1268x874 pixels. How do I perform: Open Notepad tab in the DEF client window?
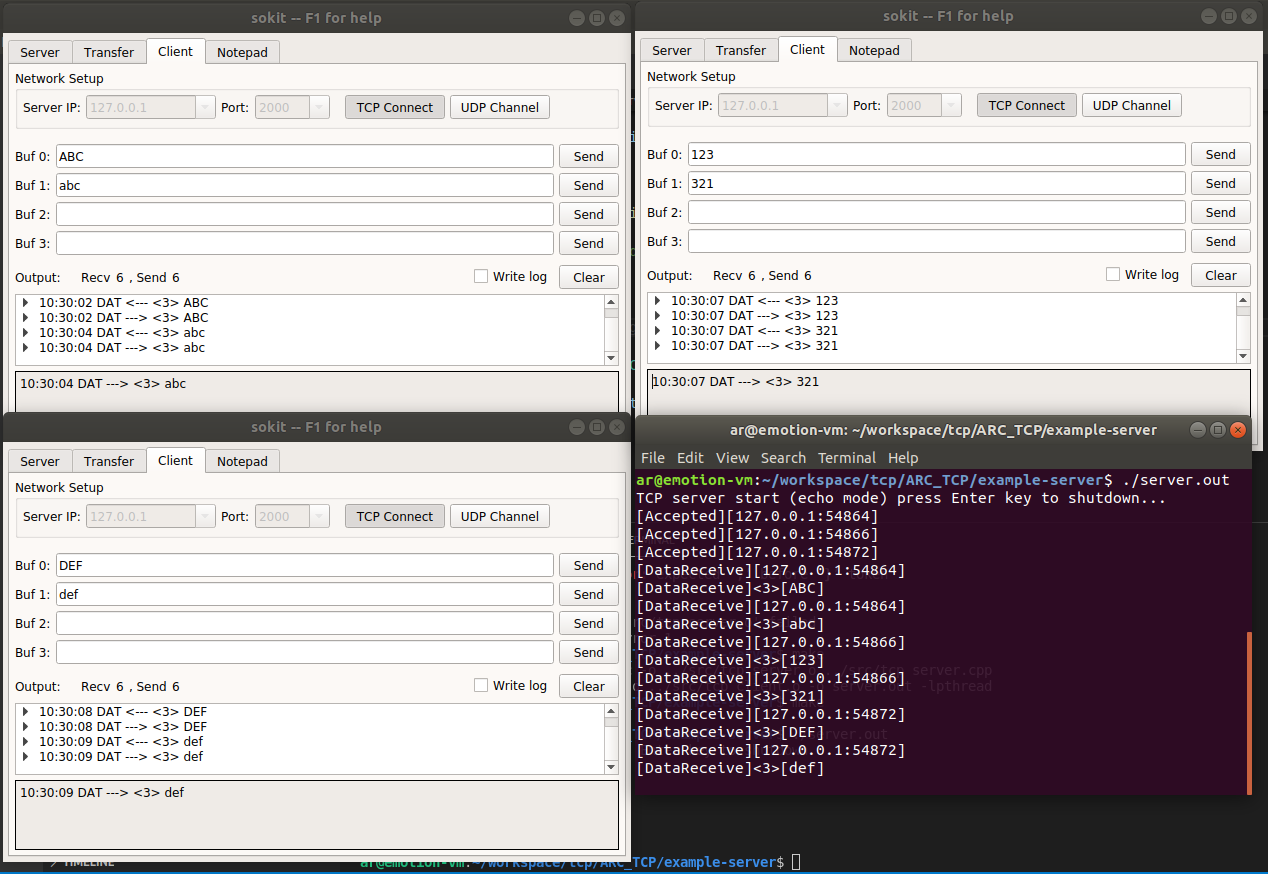pyautogui.click(x=242, y=461)
